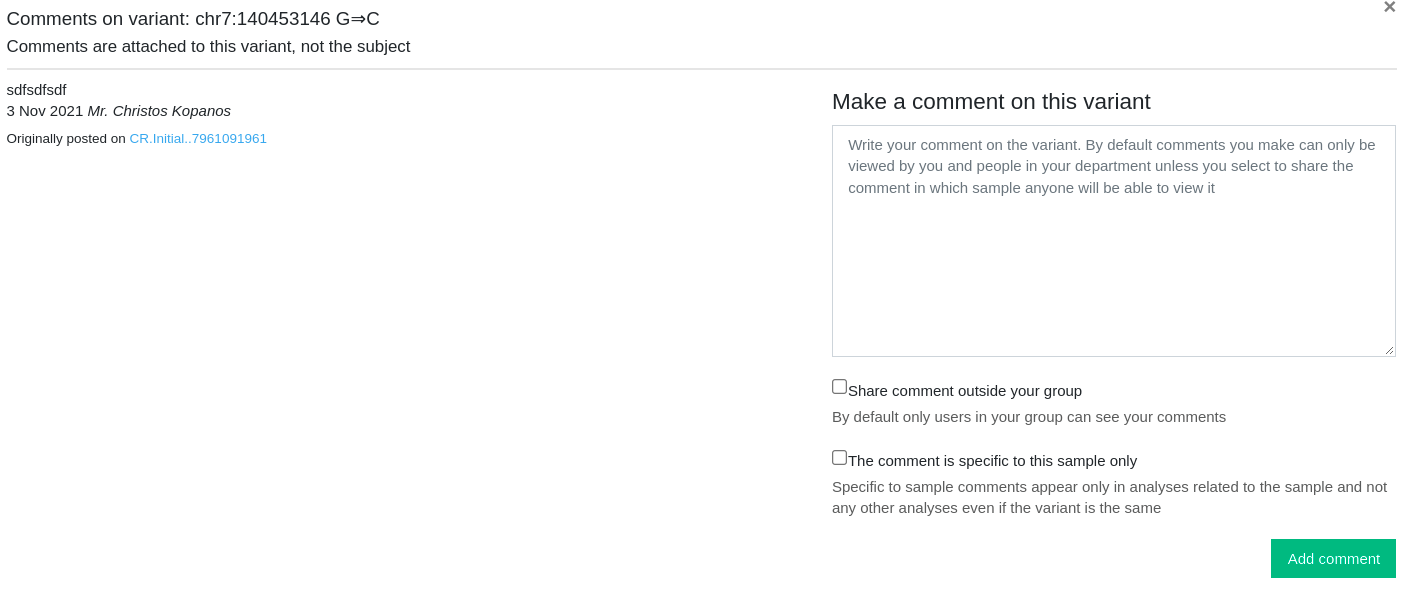1403x589 pixels.
Task: Click the 'Specific to sample comments appear' description
Action: [x=1109, y=497]
